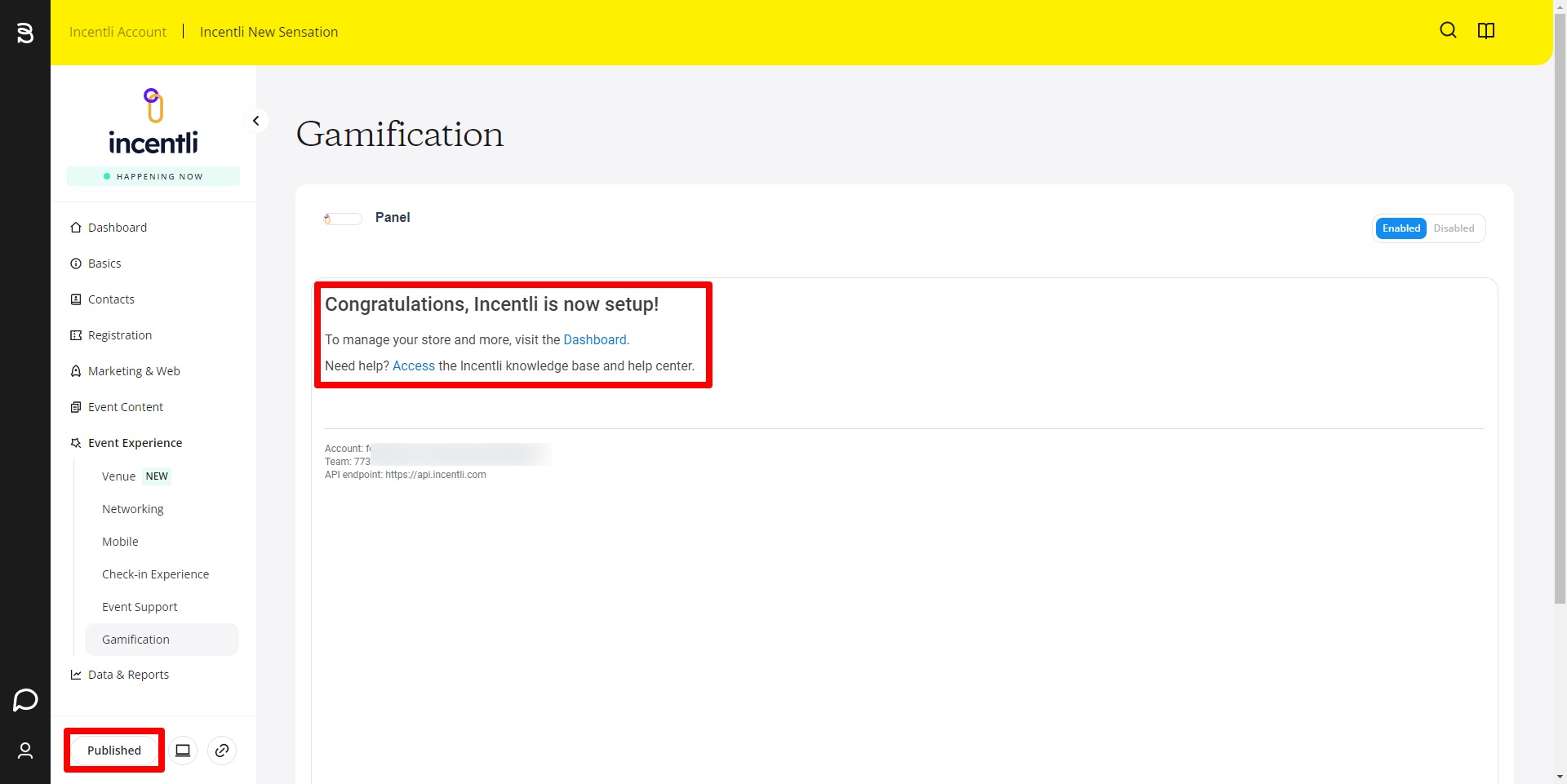Click the Gamification page heading
The width and height of the screenshot is (1567, 784).
coord(400,134)
